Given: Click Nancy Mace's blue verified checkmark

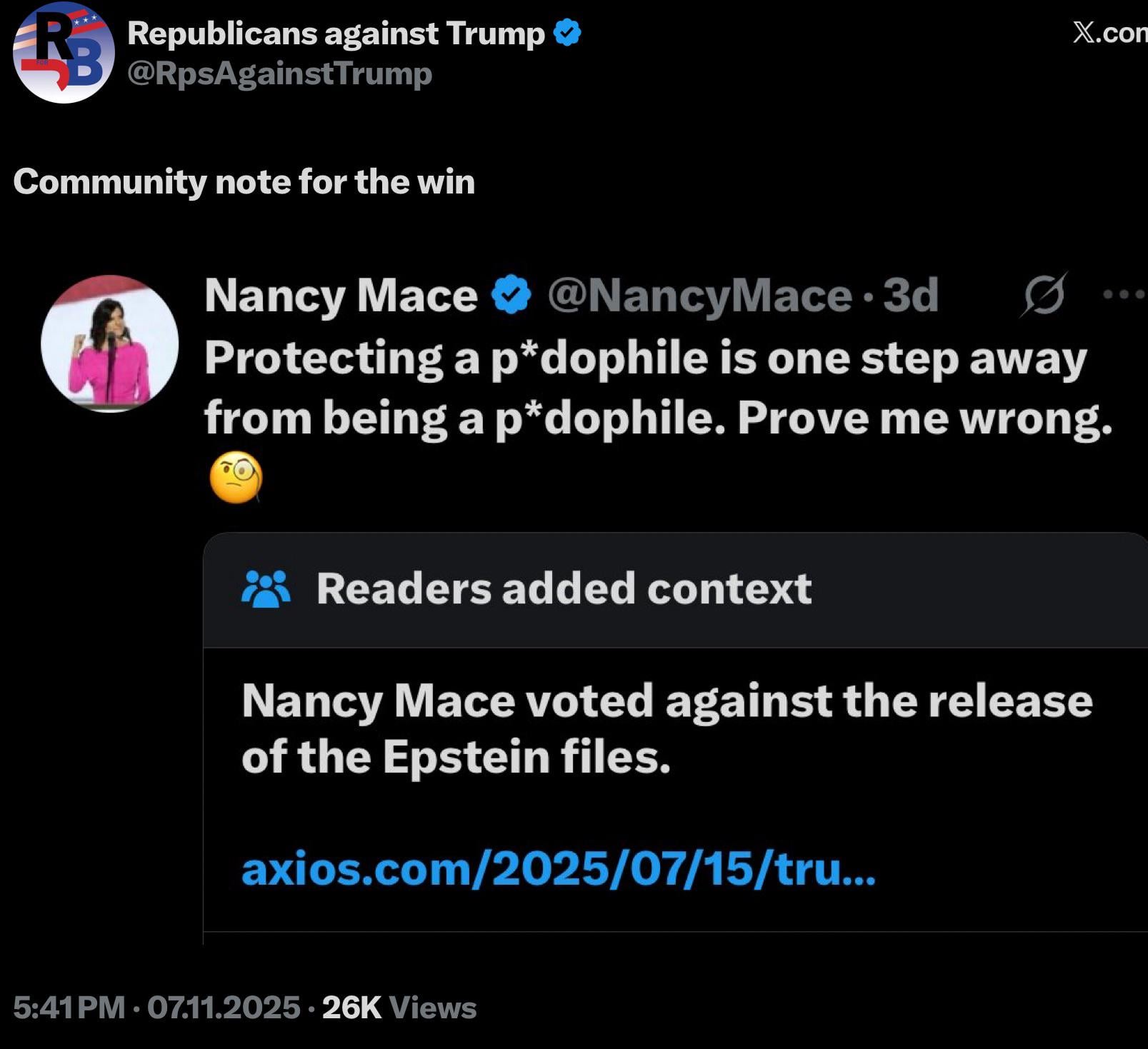Looking at the screenshot, I should [x=511, y=295].
